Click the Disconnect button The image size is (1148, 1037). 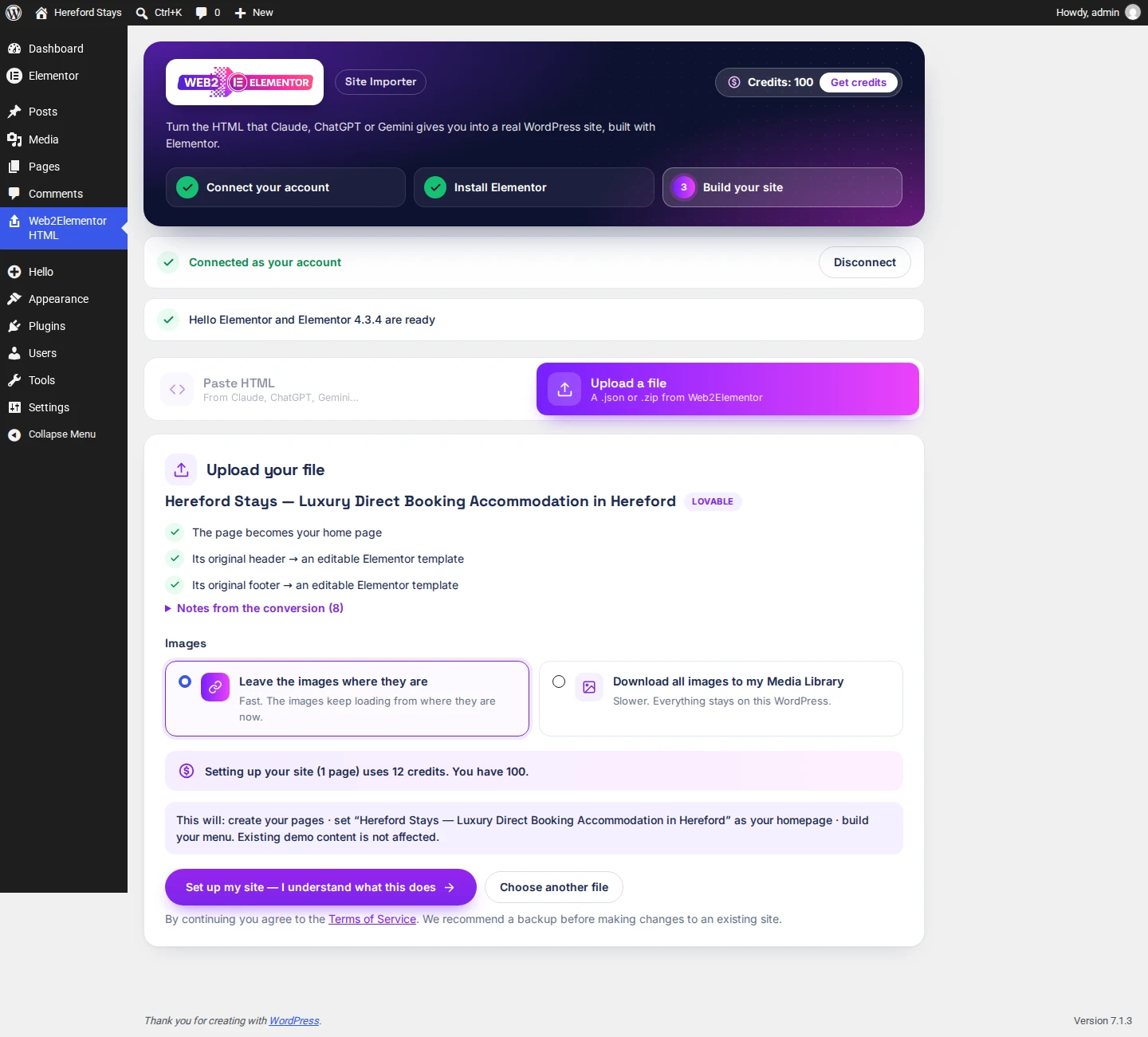coord(865,262)
